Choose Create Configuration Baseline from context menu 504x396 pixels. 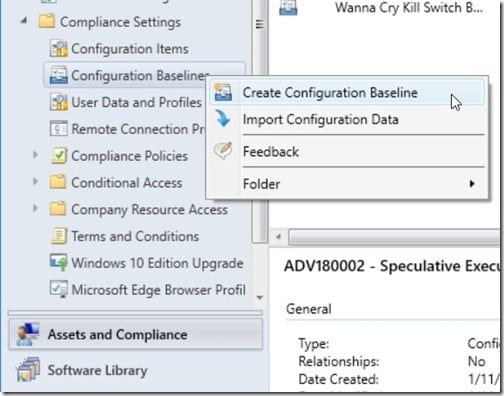347,93
